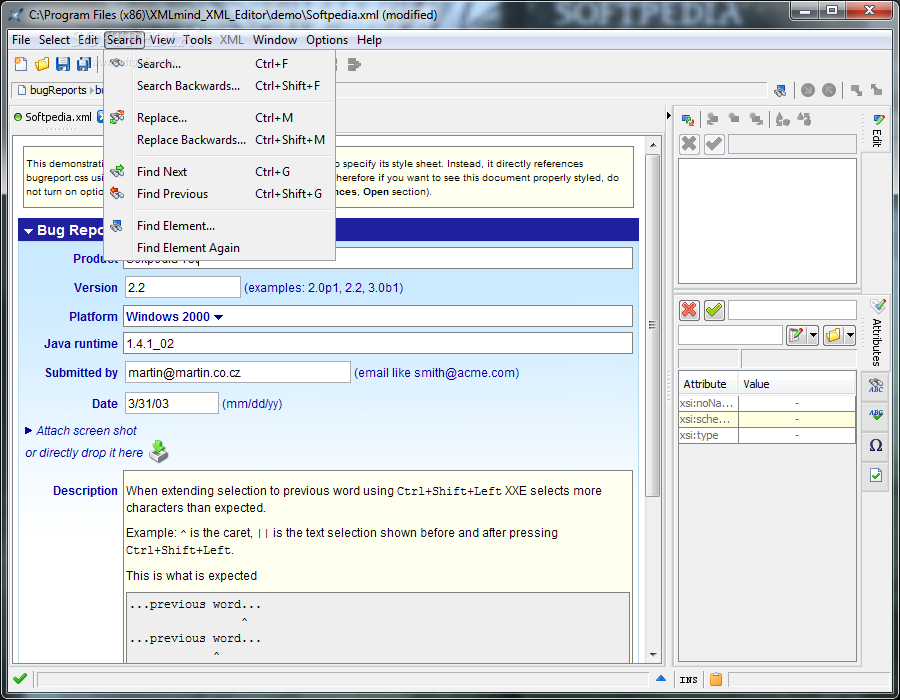The height and width of the screenshot is (700, 900).
Task: Open the validity document-check side tab
Action: [x=876, y=476]
